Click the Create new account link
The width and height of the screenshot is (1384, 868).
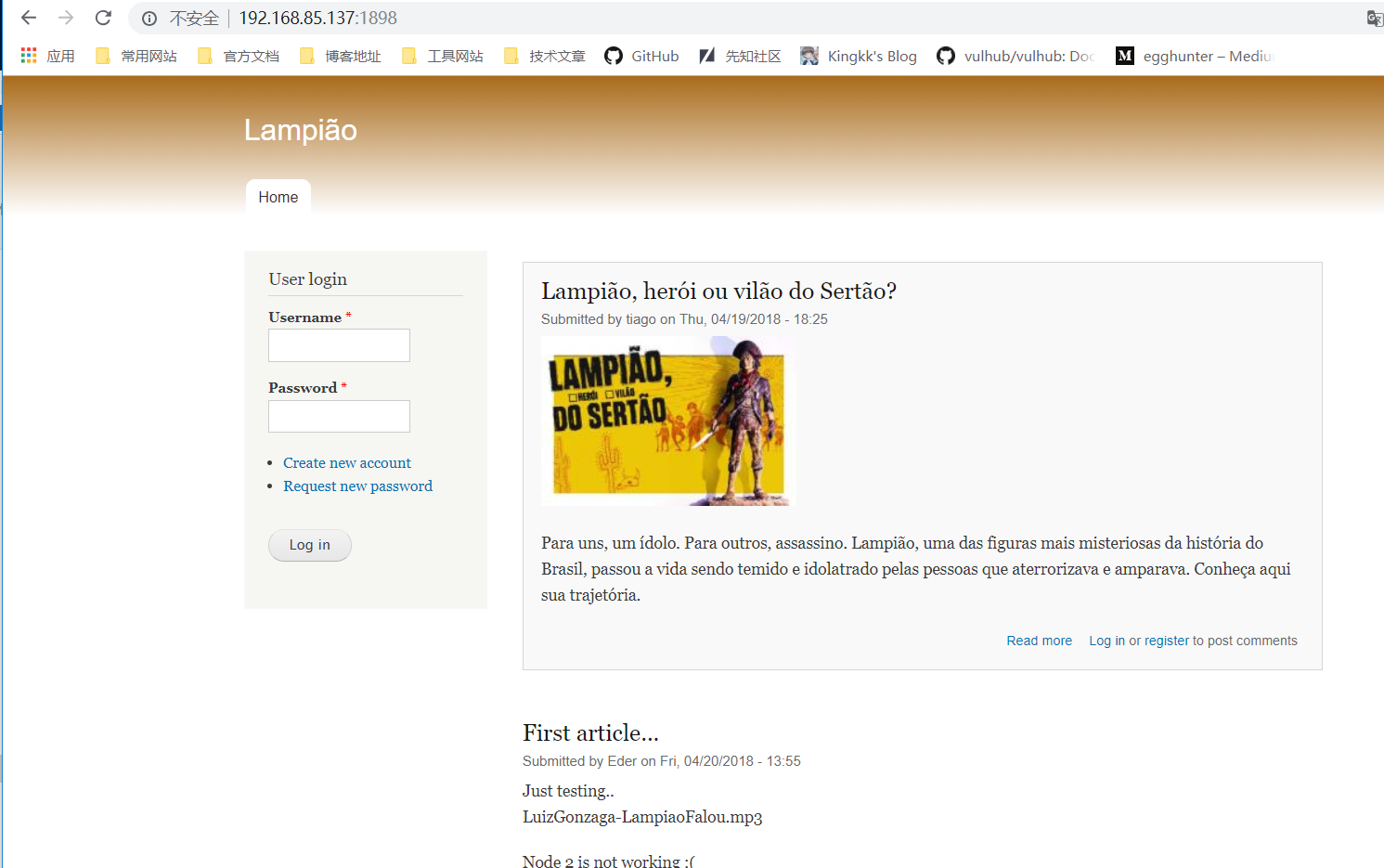[347, 462]
